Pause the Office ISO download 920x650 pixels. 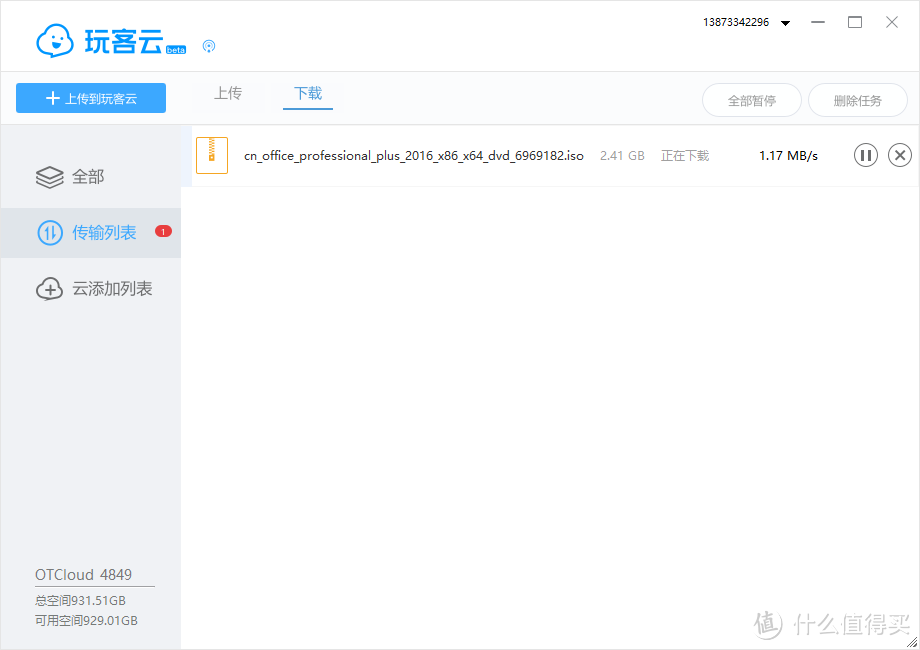(865, 155)
